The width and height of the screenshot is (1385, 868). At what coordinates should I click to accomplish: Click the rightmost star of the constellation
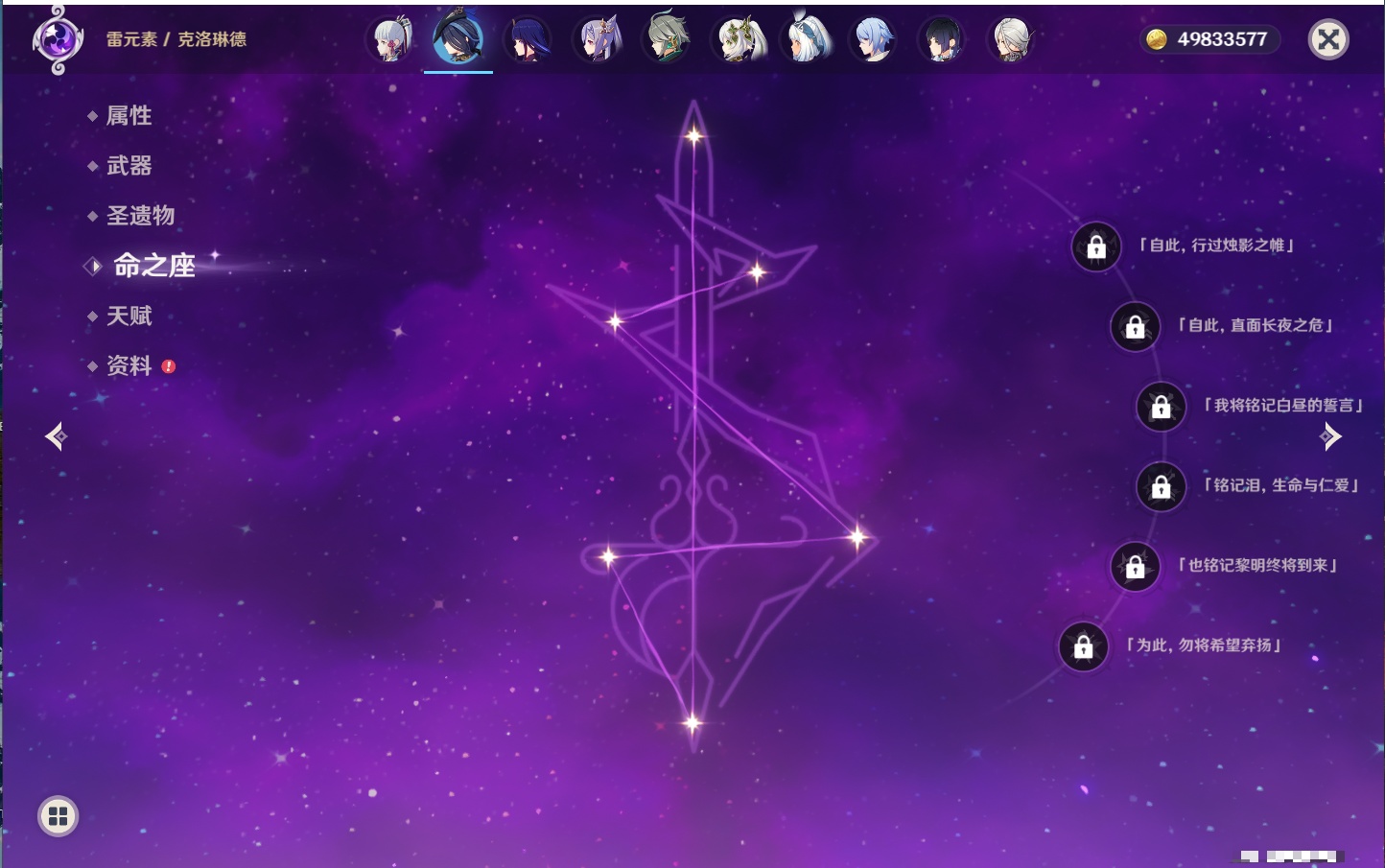coord(857,537)
